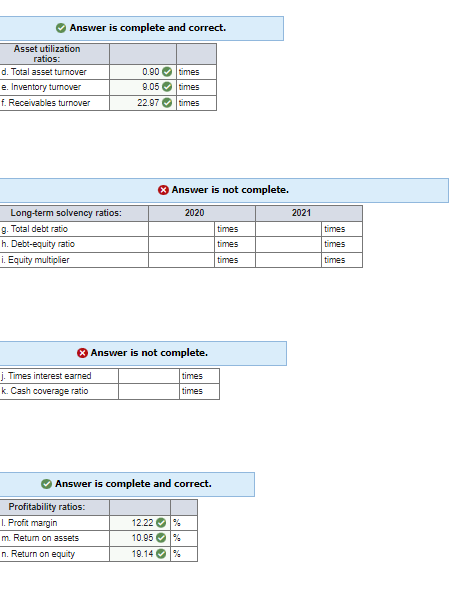Click the 'n. Return on equity' label

tap(38, 554)
